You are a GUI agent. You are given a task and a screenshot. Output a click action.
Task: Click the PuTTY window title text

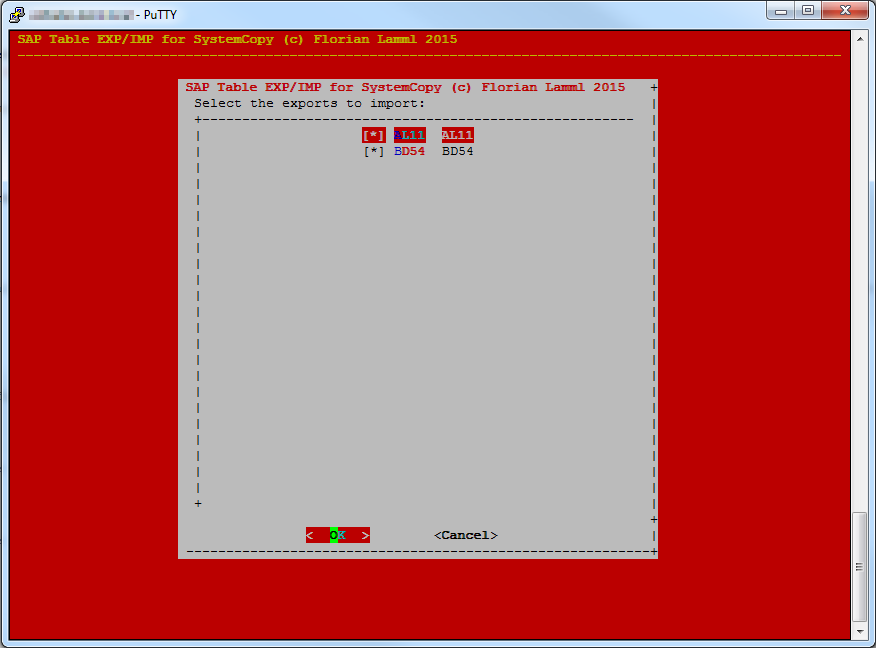103,15
